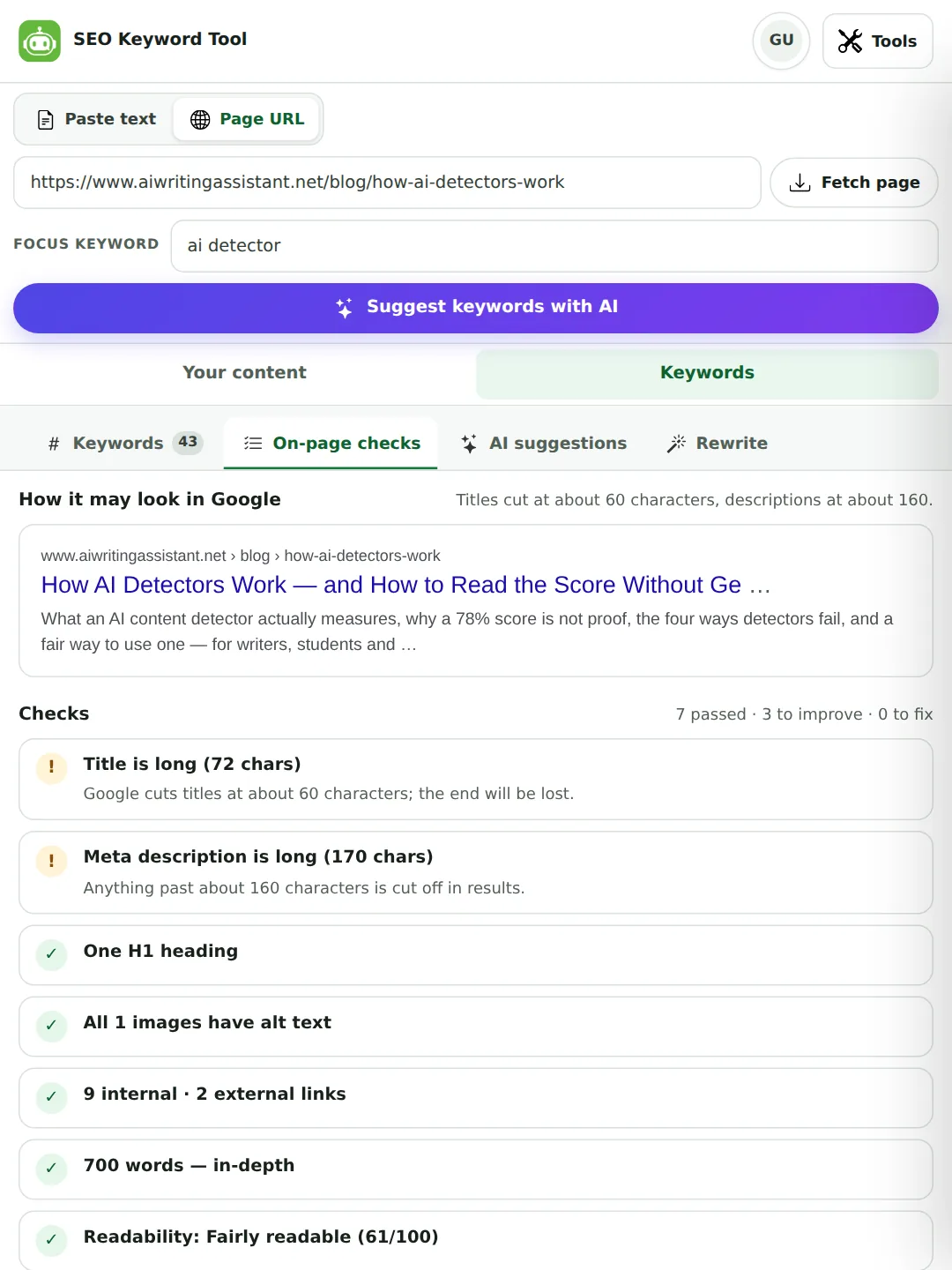
Task: Click the magic wand Rewrite icon
Action: pos(676,444)
